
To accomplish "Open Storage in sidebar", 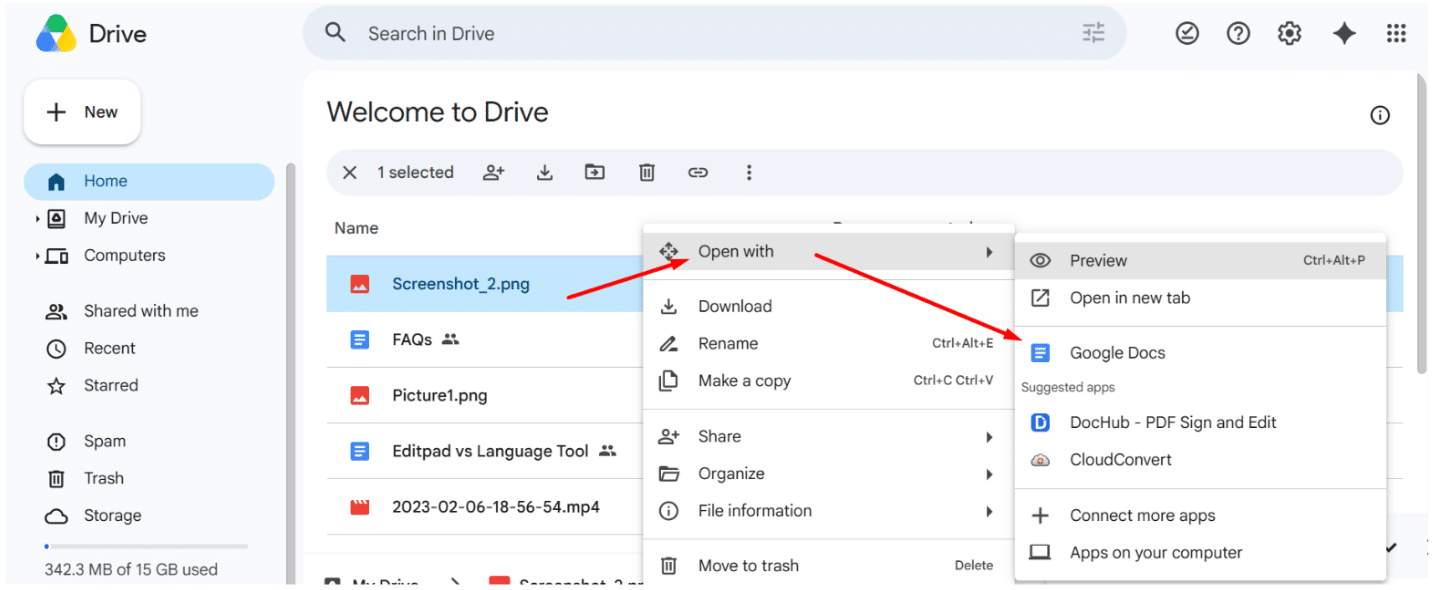I will 113,515.
